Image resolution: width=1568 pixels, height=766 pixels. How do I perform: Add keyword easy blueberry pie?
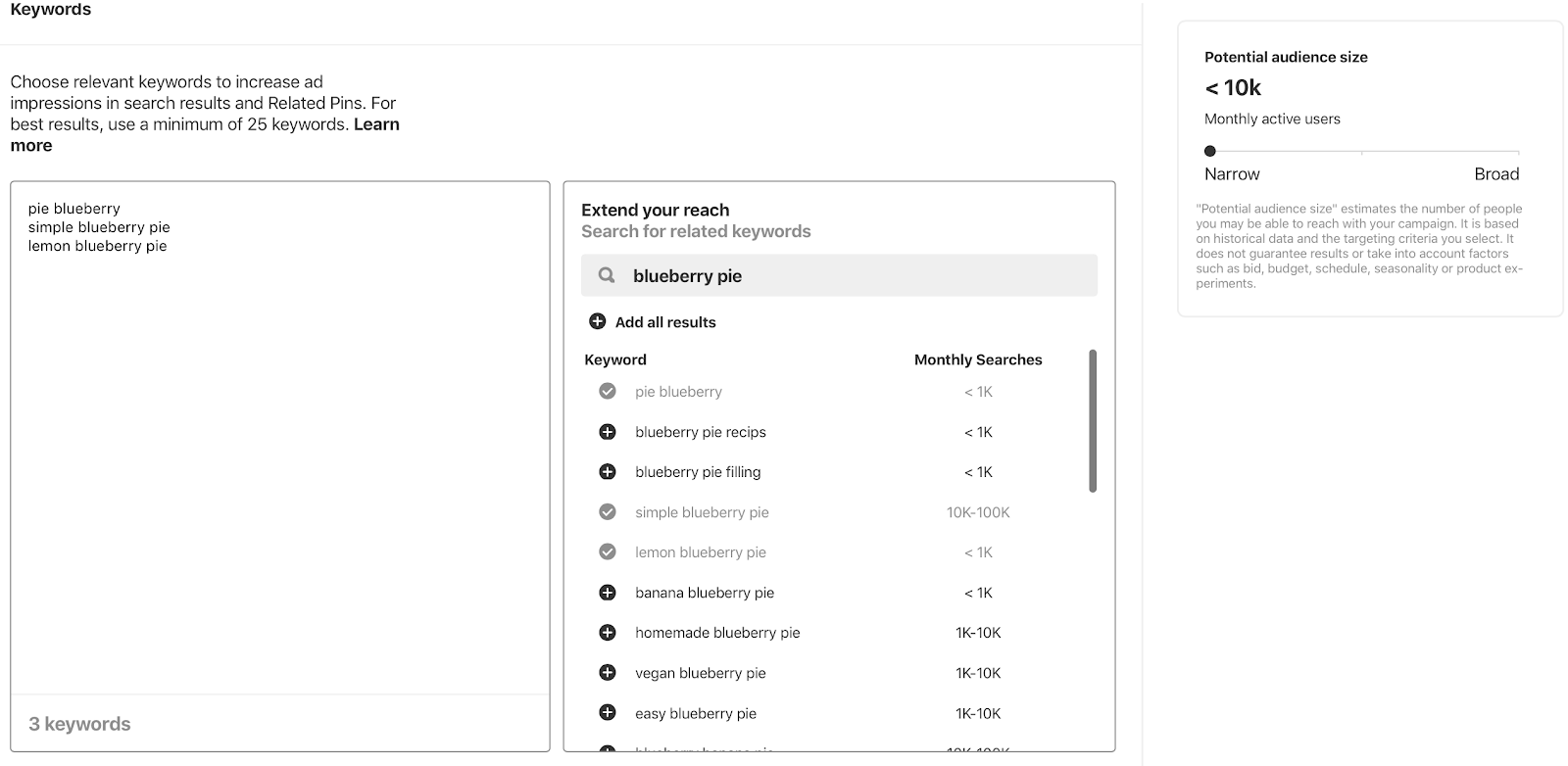(x=608, y=713)
